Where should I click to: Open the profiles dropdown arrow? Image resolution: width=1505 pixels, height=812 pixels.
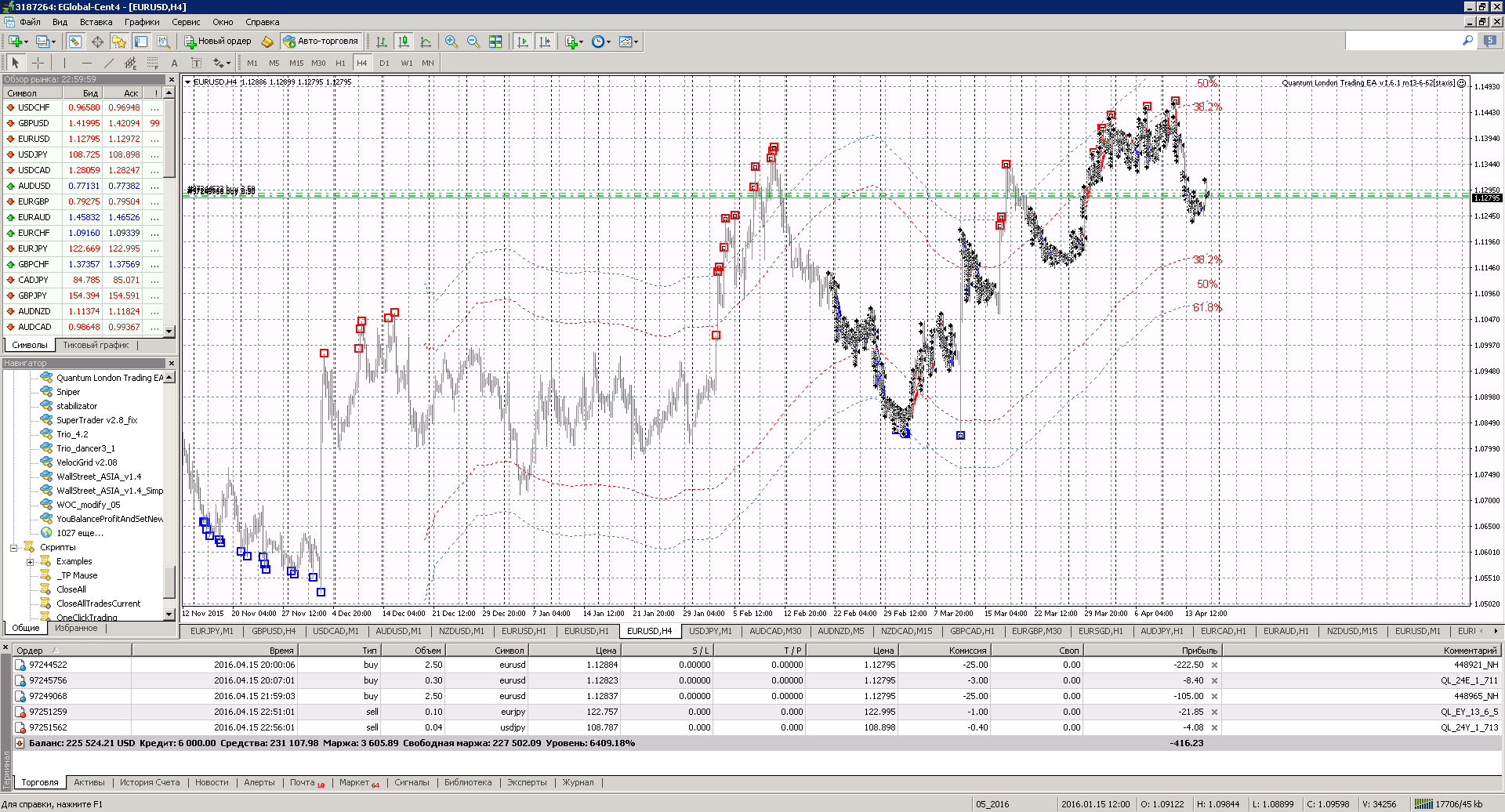(54, 42)
